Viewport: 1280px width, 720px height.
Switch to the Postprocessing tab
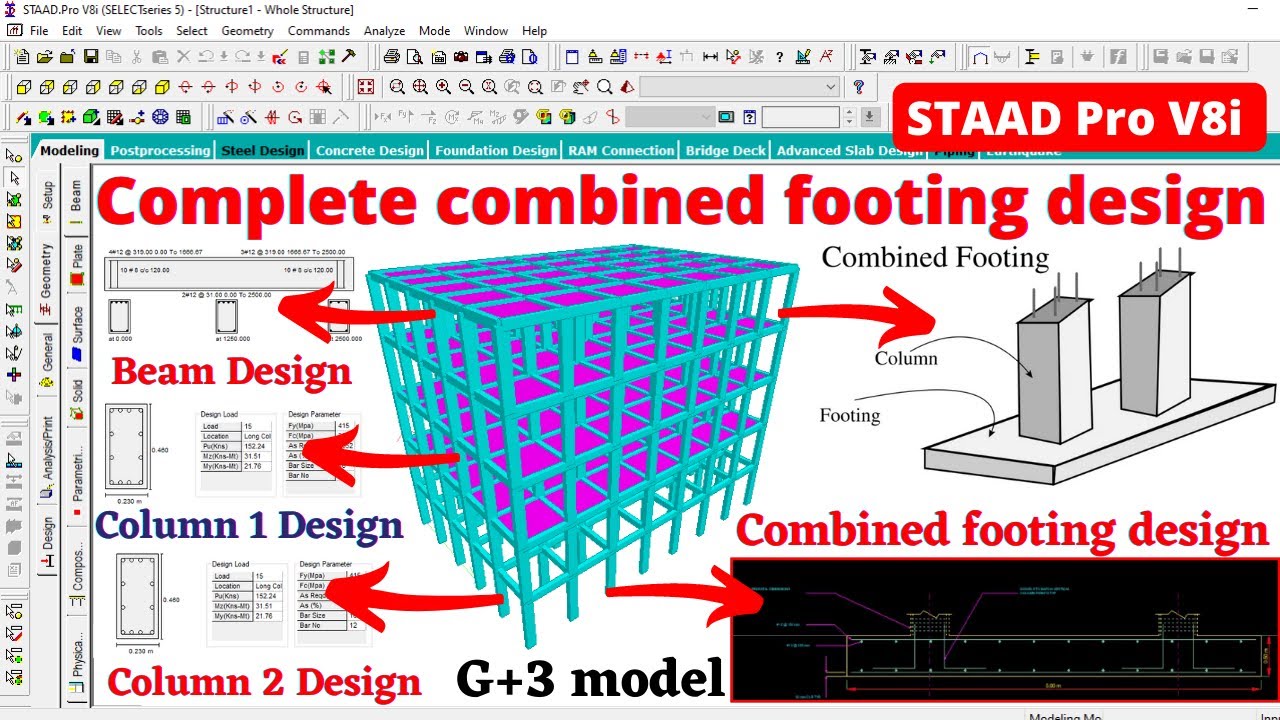click(x=161, y=151)
